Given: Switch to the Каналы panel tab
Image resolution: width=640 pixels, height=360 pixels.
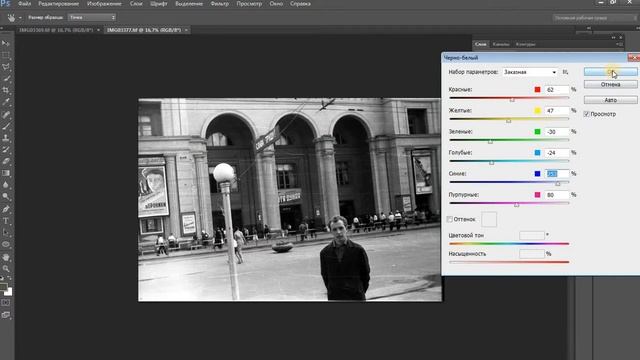Looking at the screenshot, I should pos(501,44).
